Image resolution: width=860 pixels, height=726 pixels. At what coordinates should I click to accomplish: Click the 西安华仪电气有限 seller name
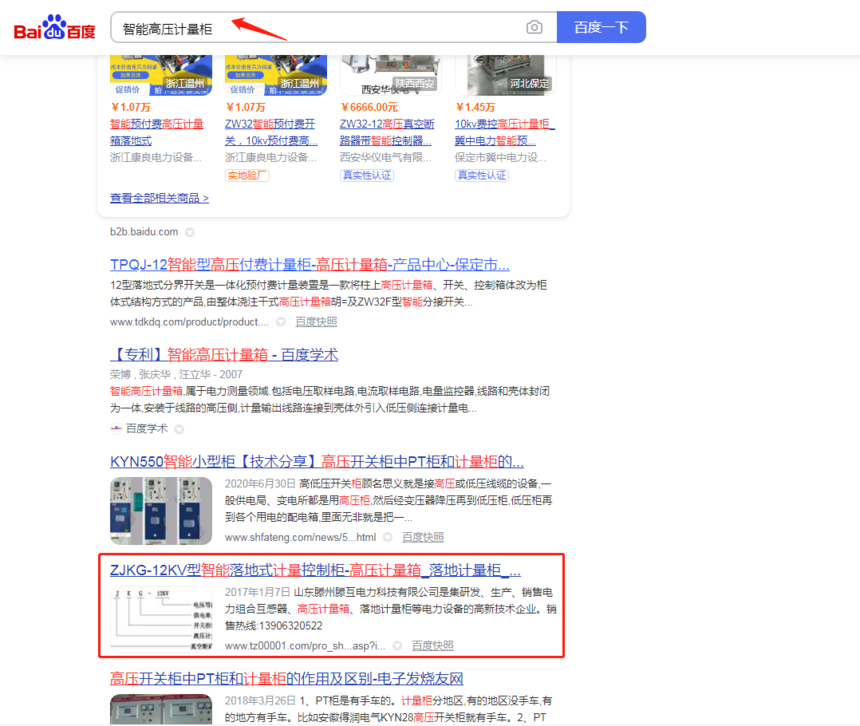[x=386, y=158]
